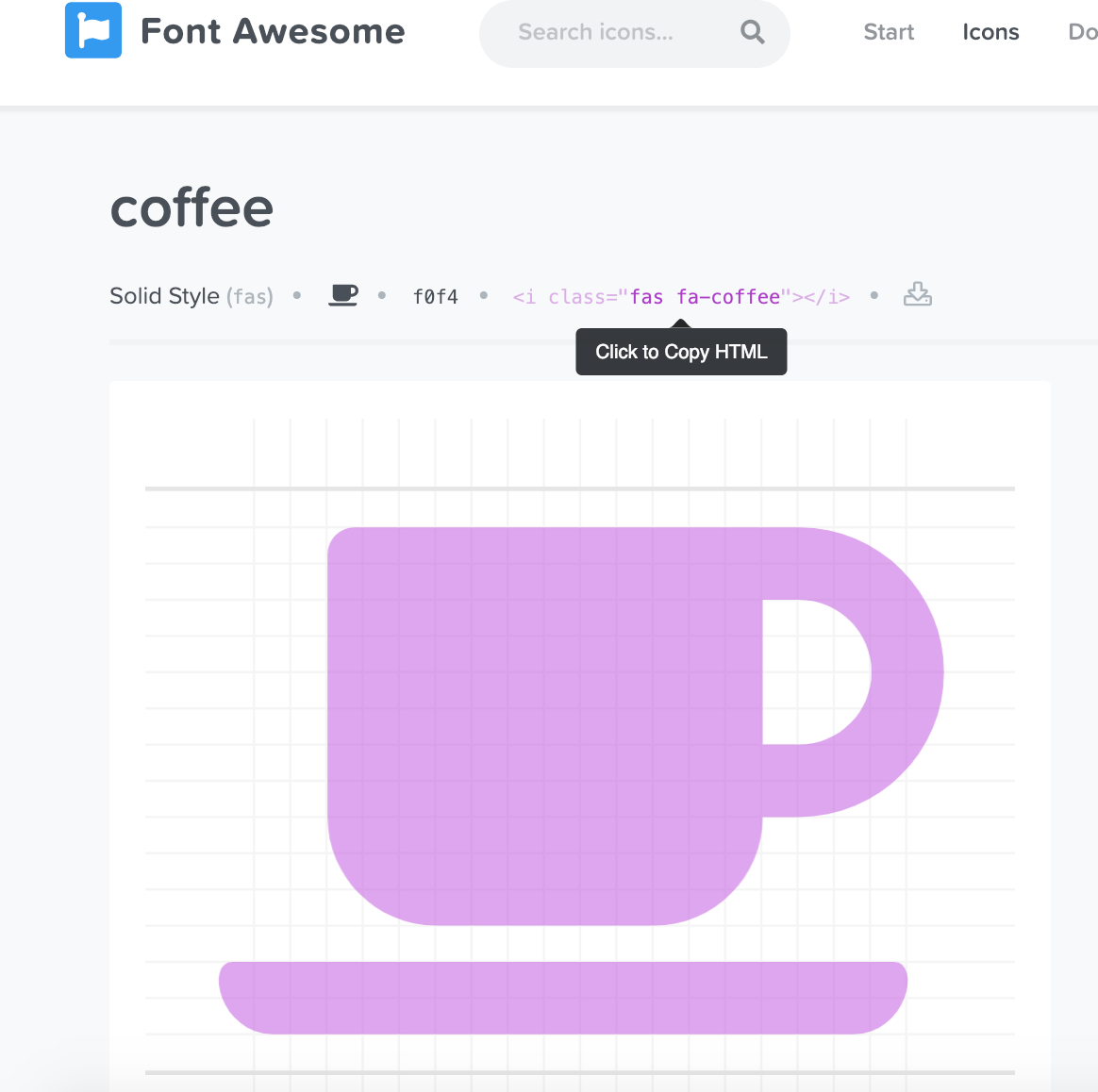Image resolution: width=1098 pixels, height=1092 pixels.
Task: Click the unicode value f0f4
Action: (x=436, y=295)
